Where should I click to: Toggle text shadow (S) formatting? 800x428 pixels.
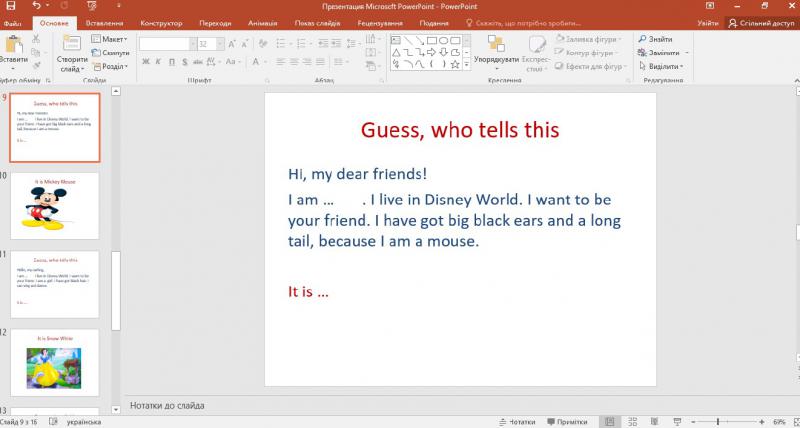point(185,62)
